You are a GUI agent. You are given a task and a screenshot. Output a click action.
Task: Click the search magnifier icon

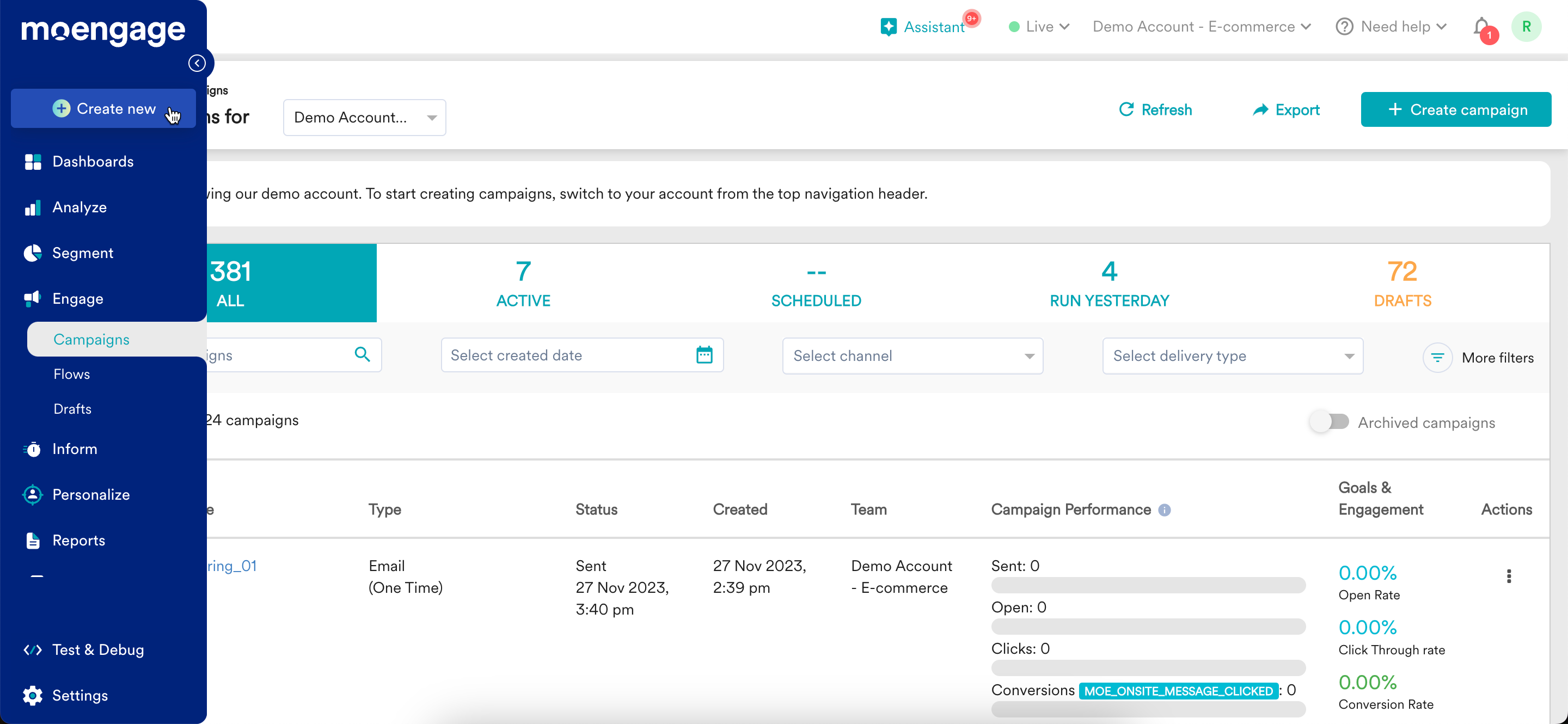(x=362, y=355)
